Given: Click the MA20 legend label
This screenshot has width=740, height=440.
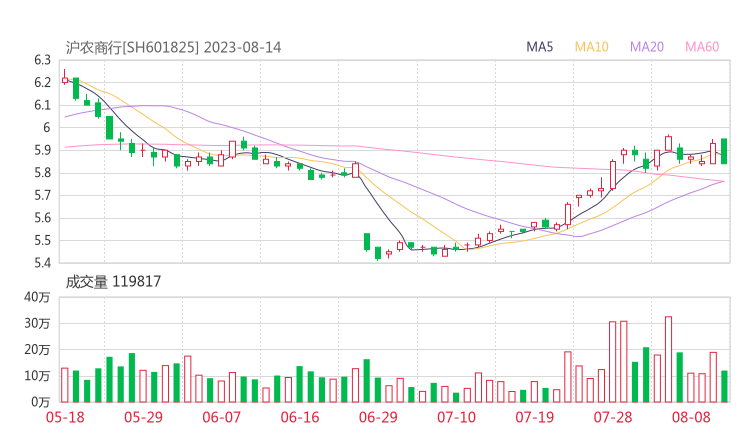Looking at the screenshot, I should [x=647, y=47].
